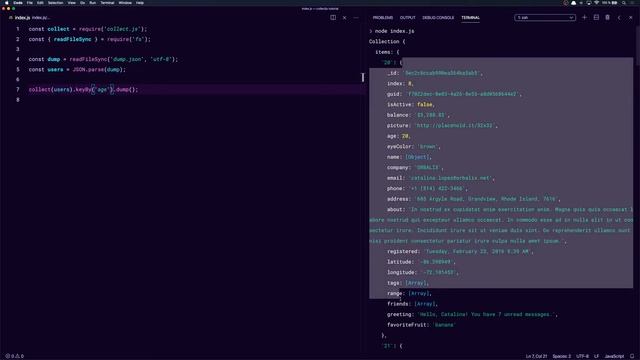Open the Edit menu

(x=40, y=2)
